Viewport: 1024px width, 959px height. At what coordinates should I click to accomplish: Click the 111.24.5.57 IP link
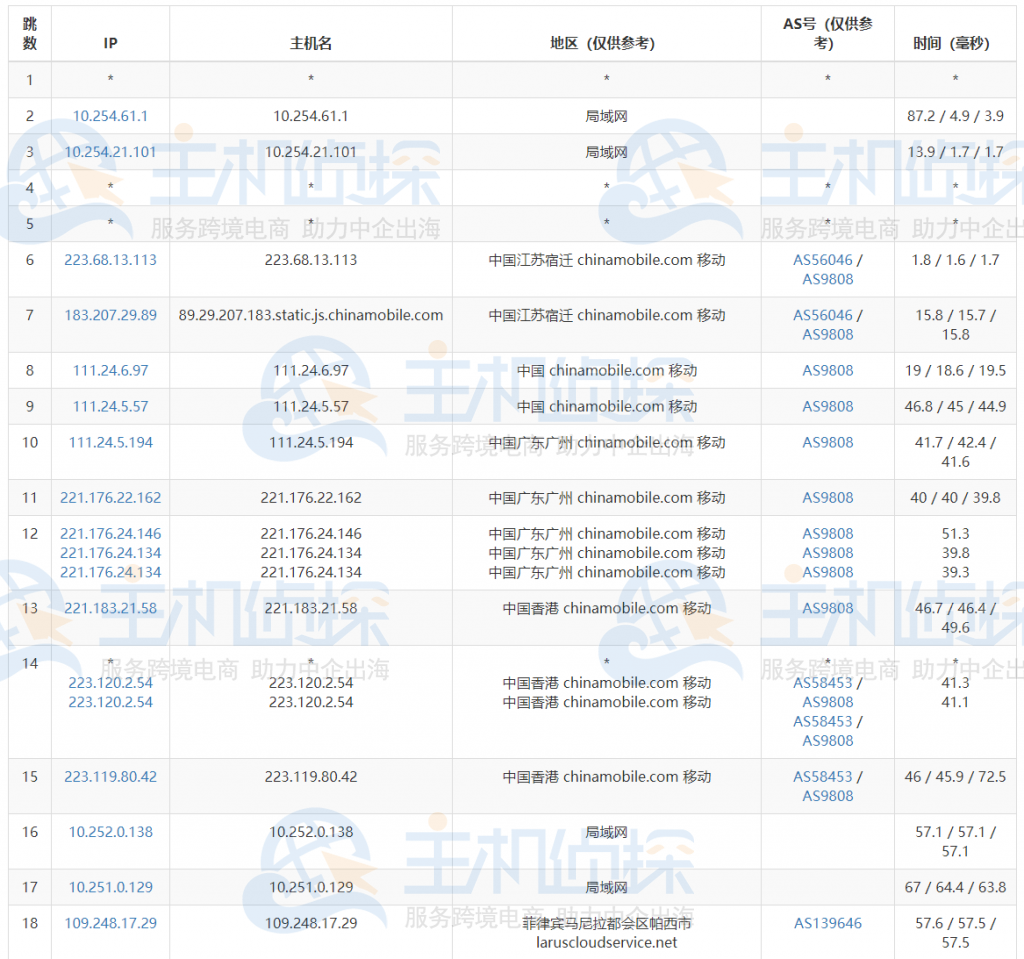[x=110, y=407]
